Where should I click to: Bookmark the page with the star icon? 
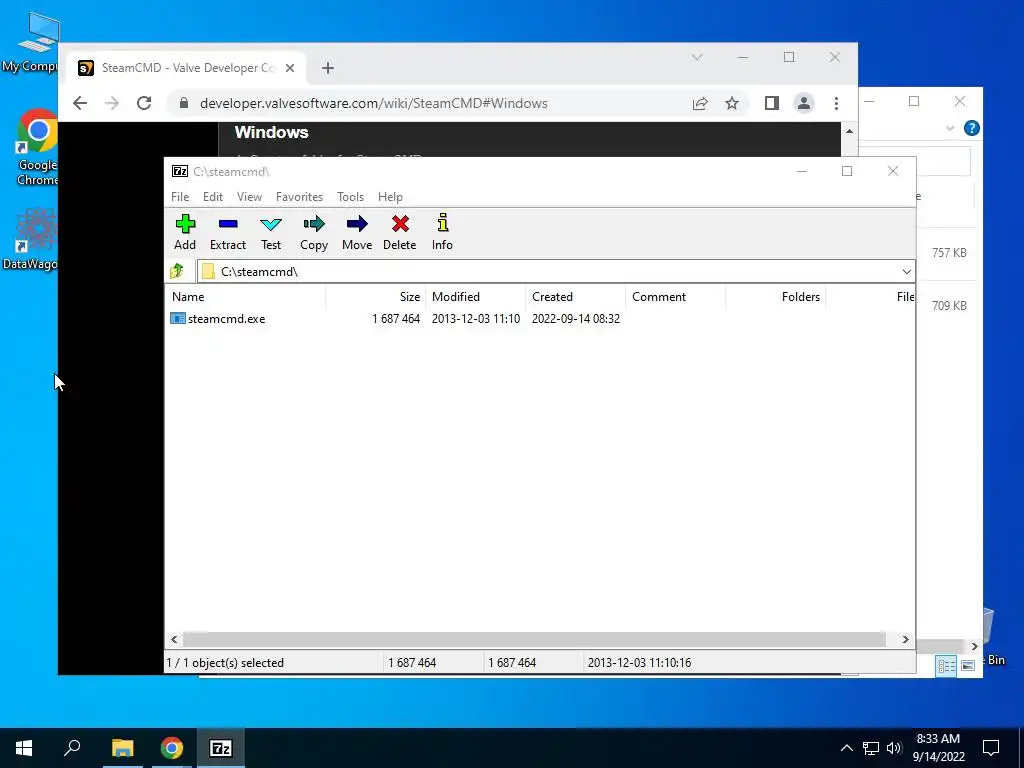(x=732, y=103)
